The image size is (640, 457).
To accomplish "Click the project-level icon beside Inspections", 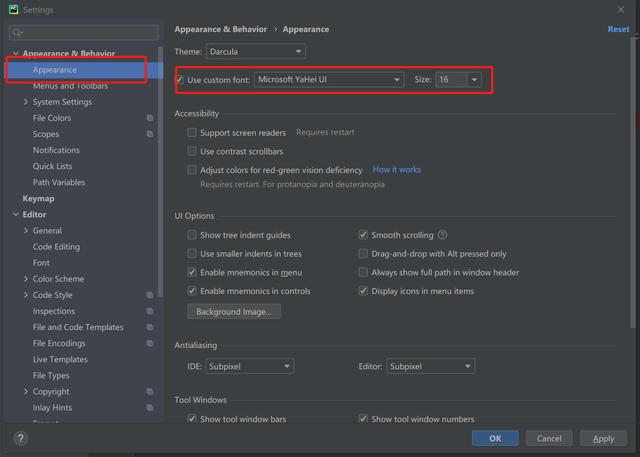I will tap(150, 311).
